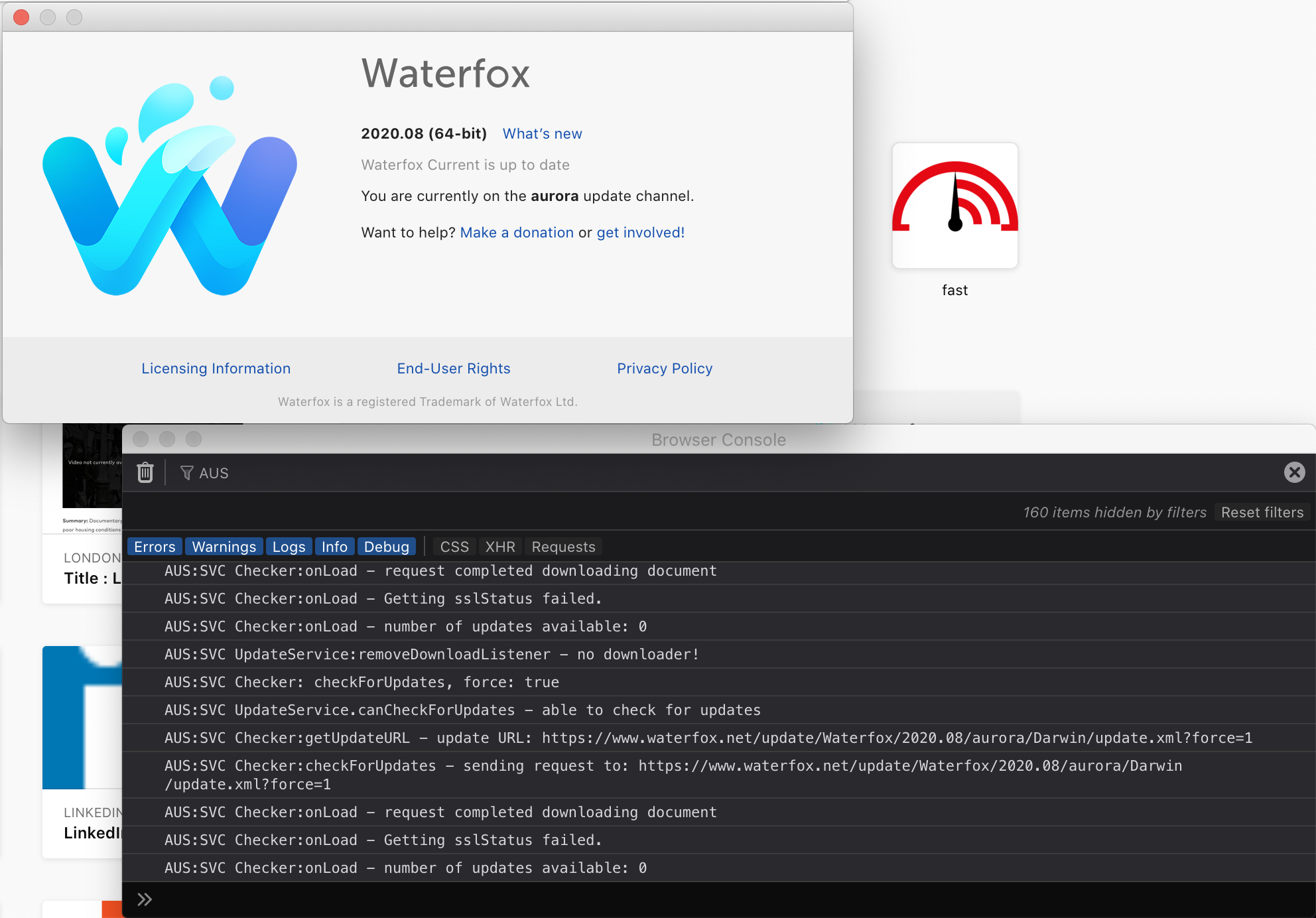Image resolution: width=1316 pixels, height=918 pixels.
Task: Click the LinkedIn thumbnail icon
Action: 82,718
